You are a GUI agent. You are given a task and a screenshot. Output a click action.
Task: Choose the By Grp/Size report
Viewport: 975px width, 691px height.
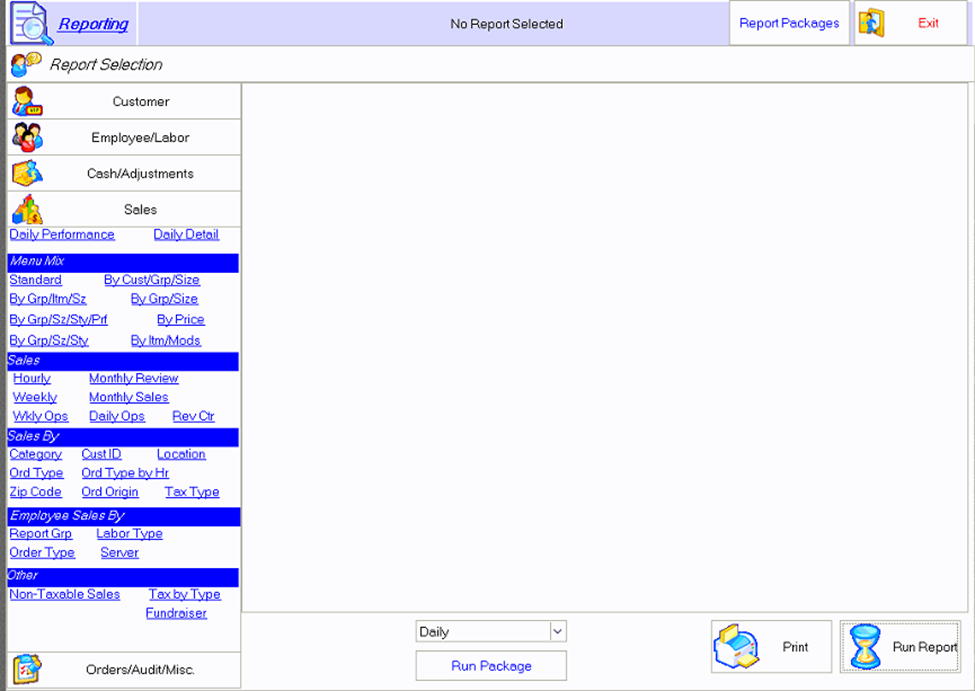pos(164,299)
